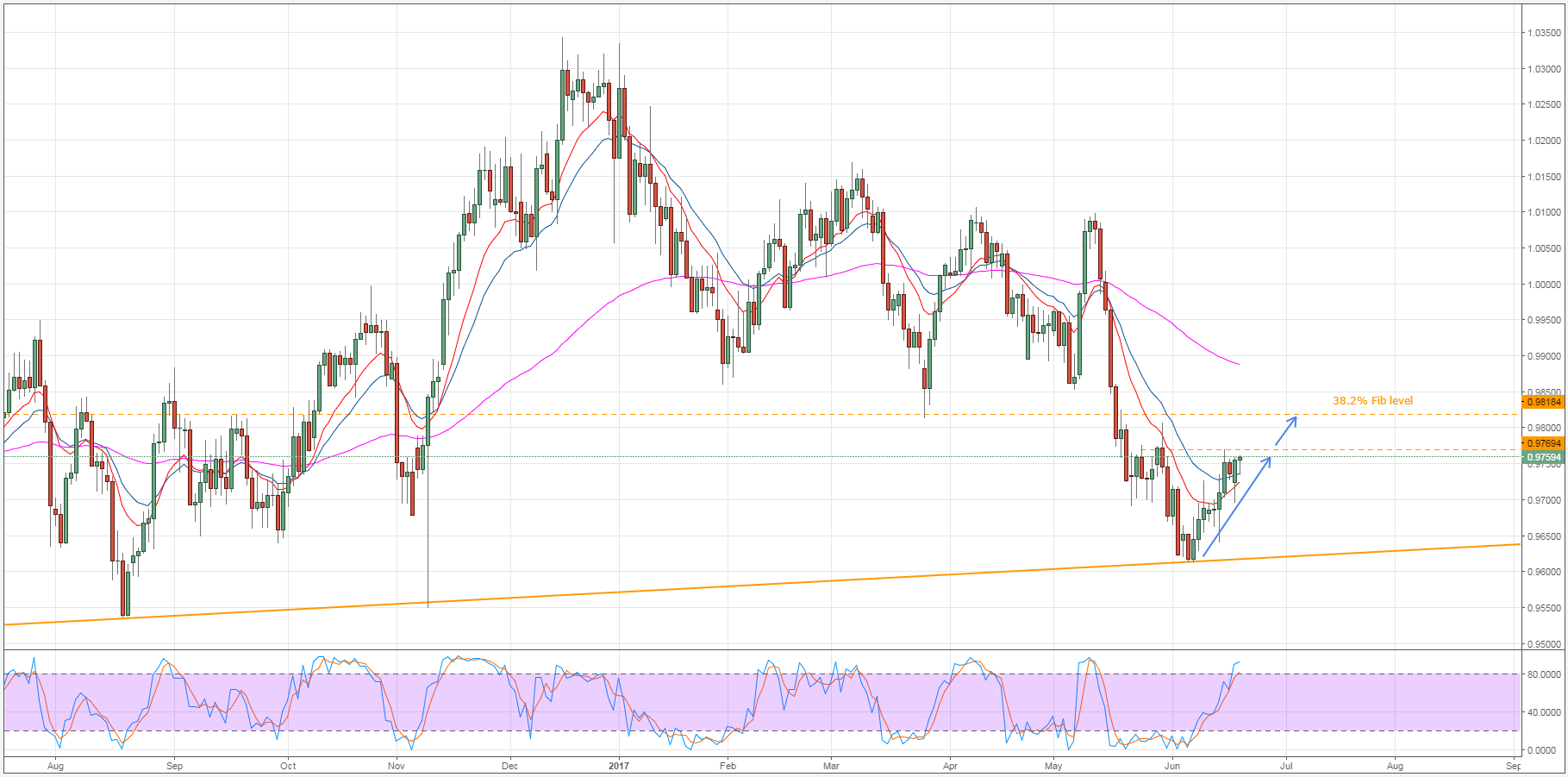Screen dimensions: 1568x777
Task: Click the 1.03500 price axis label
Action: 1544,33
